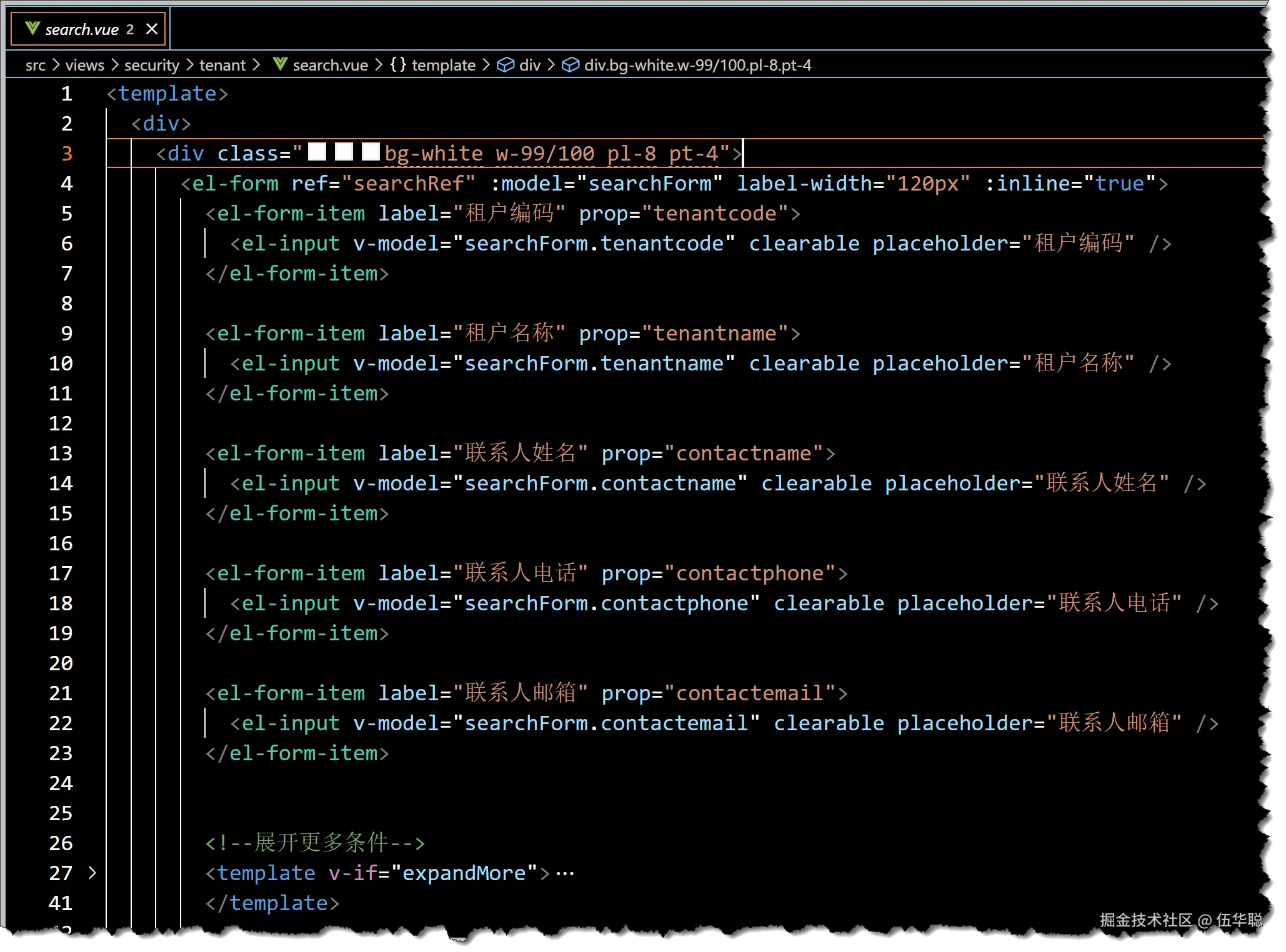This screenshot has width=1286, height=952.
Task: Open the third color swatch before bg-white
Action: (x=371, y=152)
